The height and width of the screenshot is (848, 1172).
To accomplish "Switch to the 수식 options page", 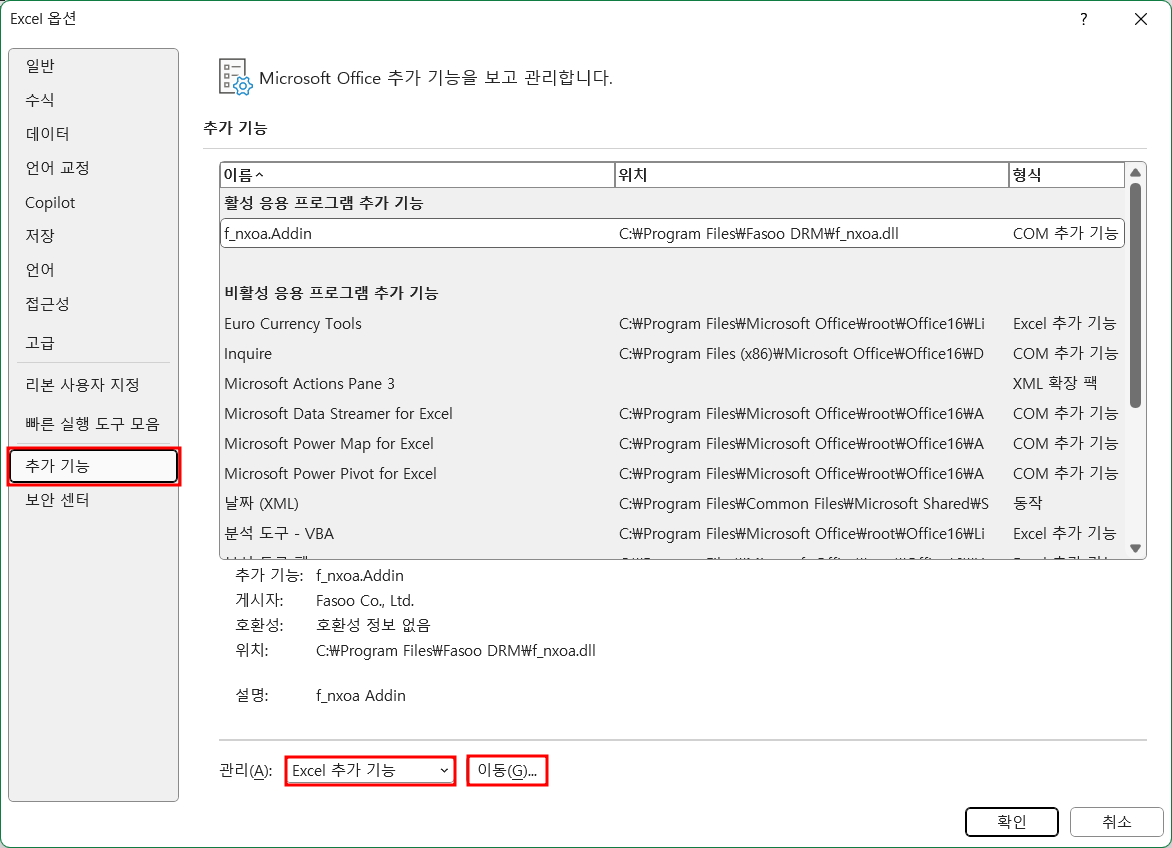I will pyautogui.click(x=41, y=100).
